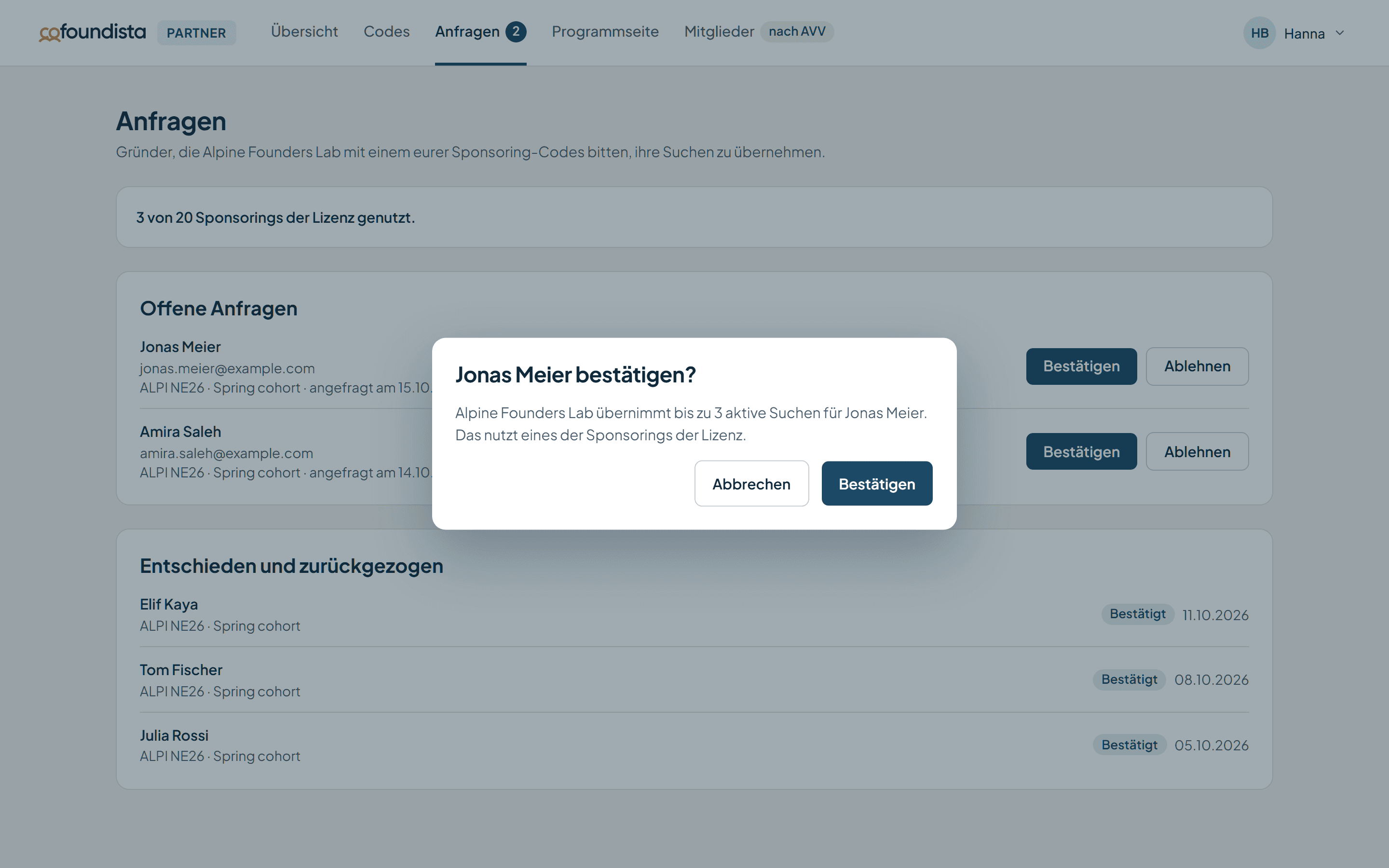Select the Anfragen tab
1389x868 pixels.
click(x=480, y=31)
